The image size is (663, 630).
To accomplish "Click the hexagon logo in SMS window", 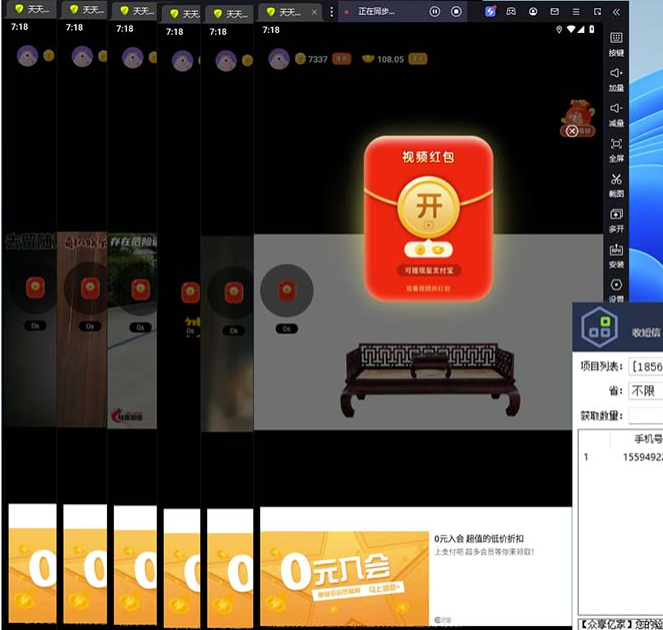I will pyautogui.click(x=600, y=327).
